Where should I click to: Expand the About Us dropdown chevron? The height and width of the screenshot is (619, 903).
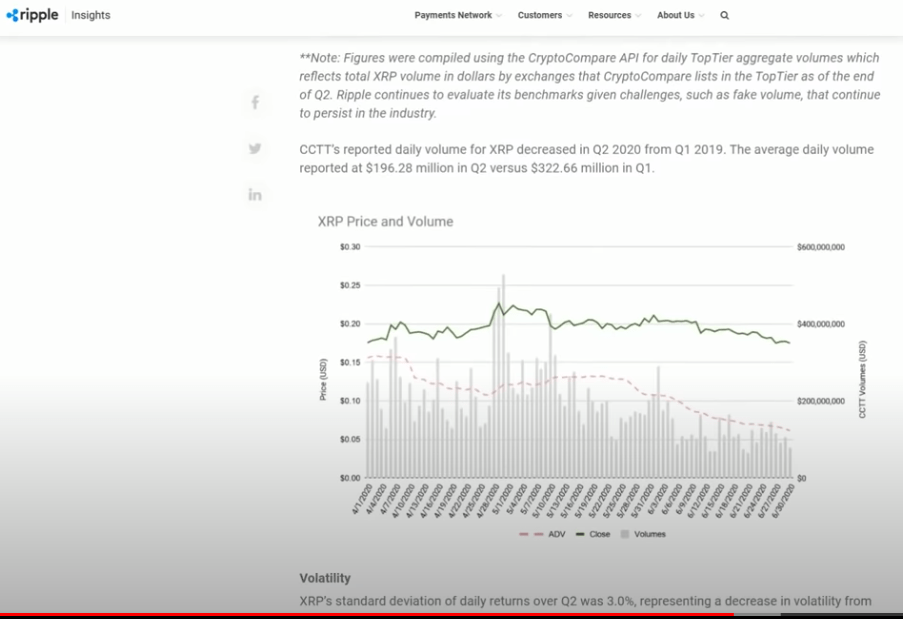click(x=701, y=16)
